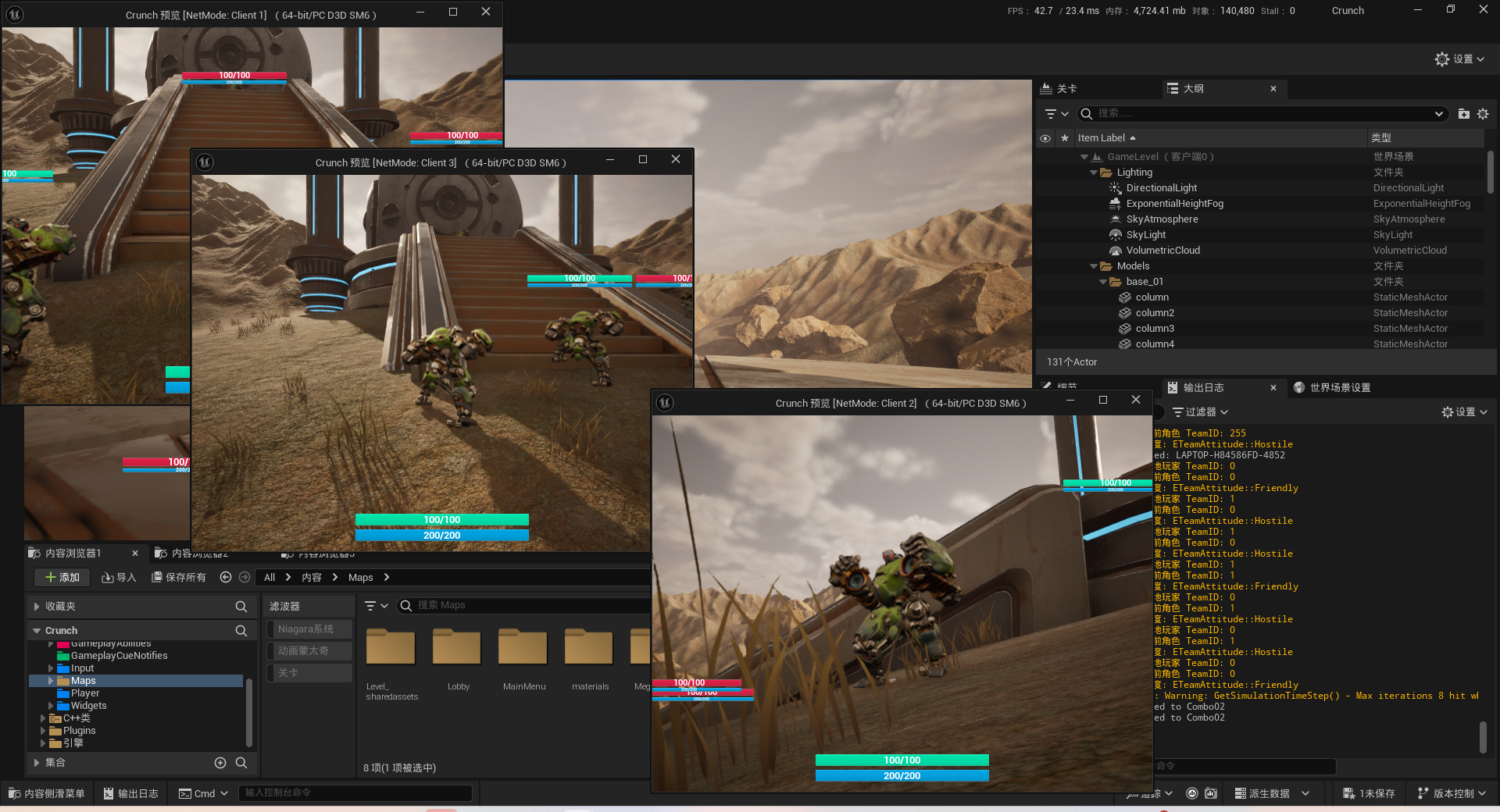This screenshot has width=1500, height=812.
Task: Open 内容侧滑菜单 content drawer
Action: 47,794
